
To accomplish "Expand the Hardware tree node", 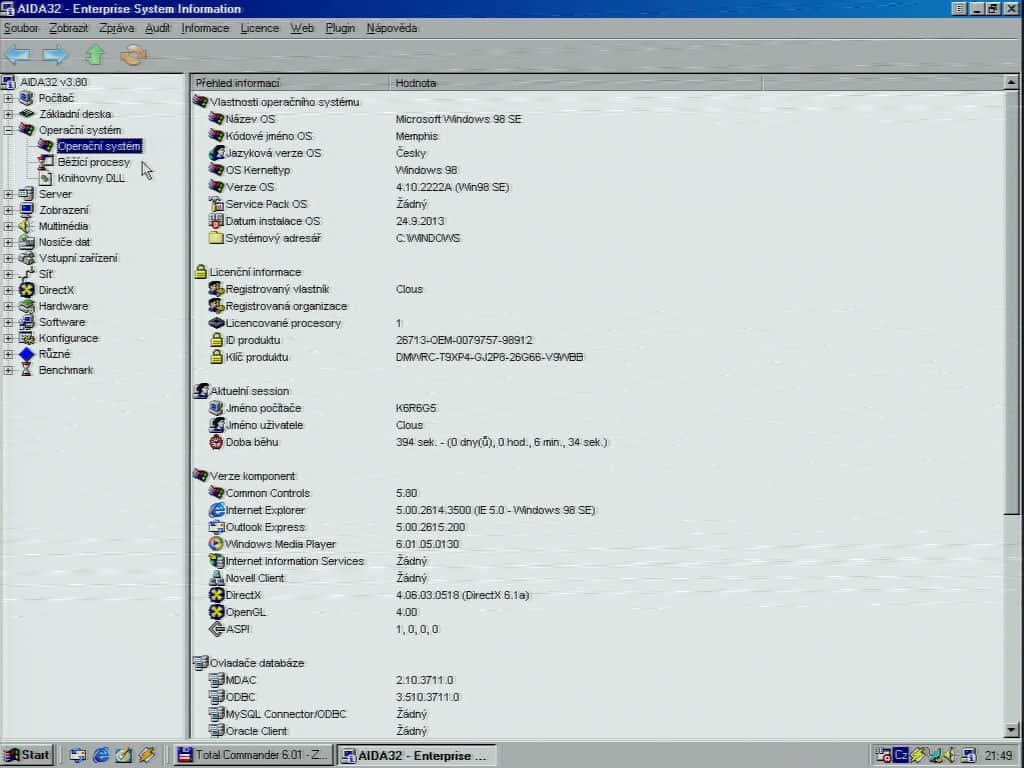I will click(x=8, y=306).
